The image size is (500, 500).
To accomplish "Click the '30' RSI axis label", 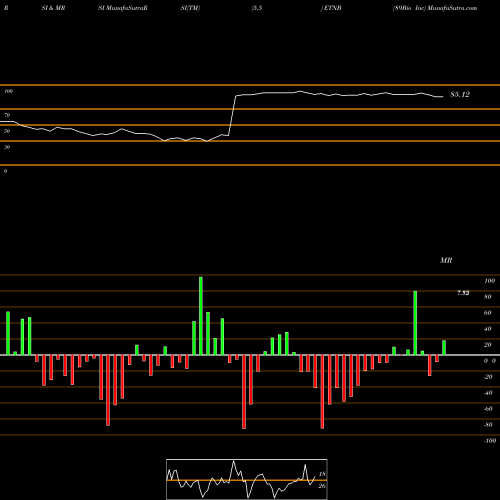I will point(7,147).
